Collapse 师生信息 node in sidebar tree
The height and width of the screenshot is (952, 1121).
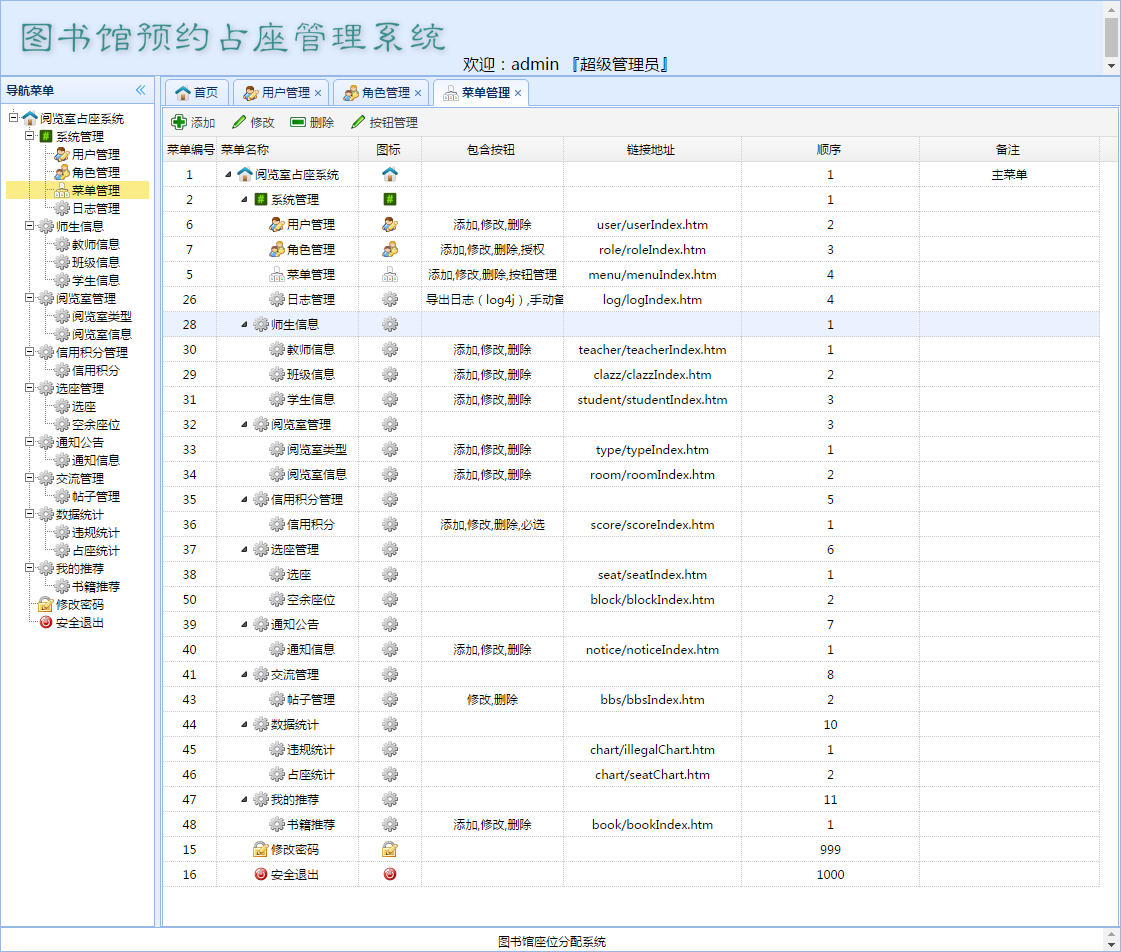click(29, 225)
